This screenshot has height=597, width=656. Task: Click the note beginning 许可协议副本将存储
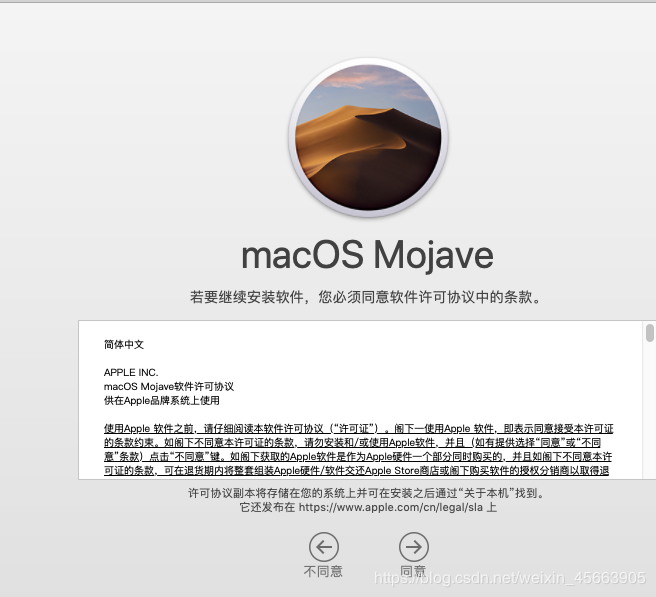[367, 493]
